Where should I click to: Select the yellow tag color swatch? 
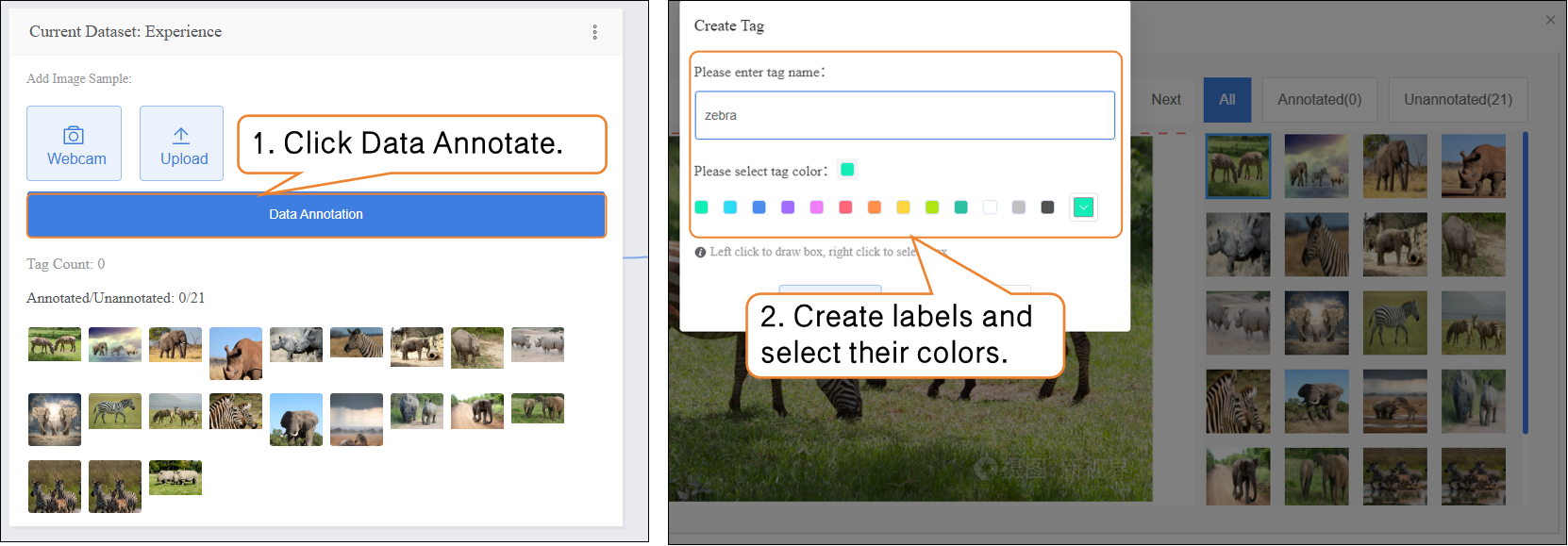click(x=903, y=207)
